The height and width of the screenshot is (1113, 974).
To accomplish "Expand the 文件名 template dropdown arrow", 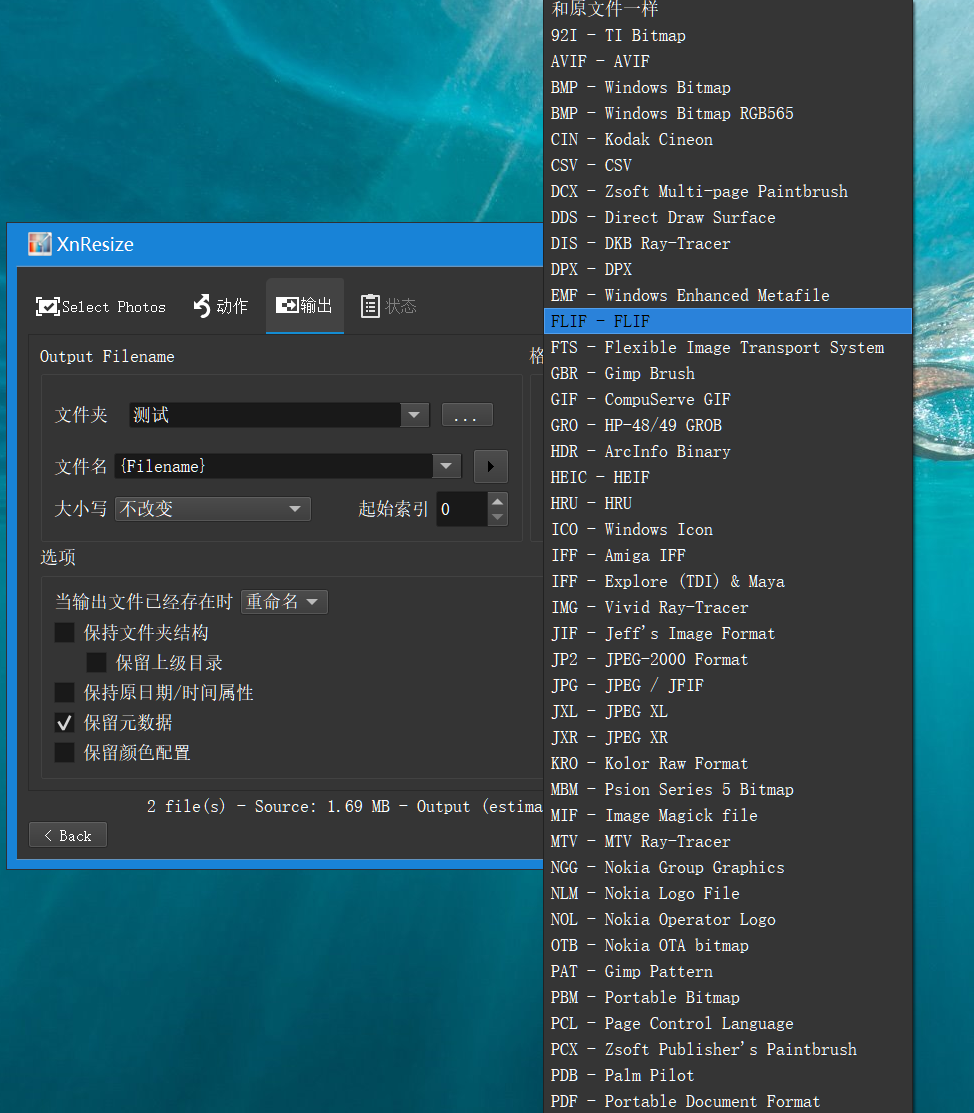I will [x=447, y=466].
